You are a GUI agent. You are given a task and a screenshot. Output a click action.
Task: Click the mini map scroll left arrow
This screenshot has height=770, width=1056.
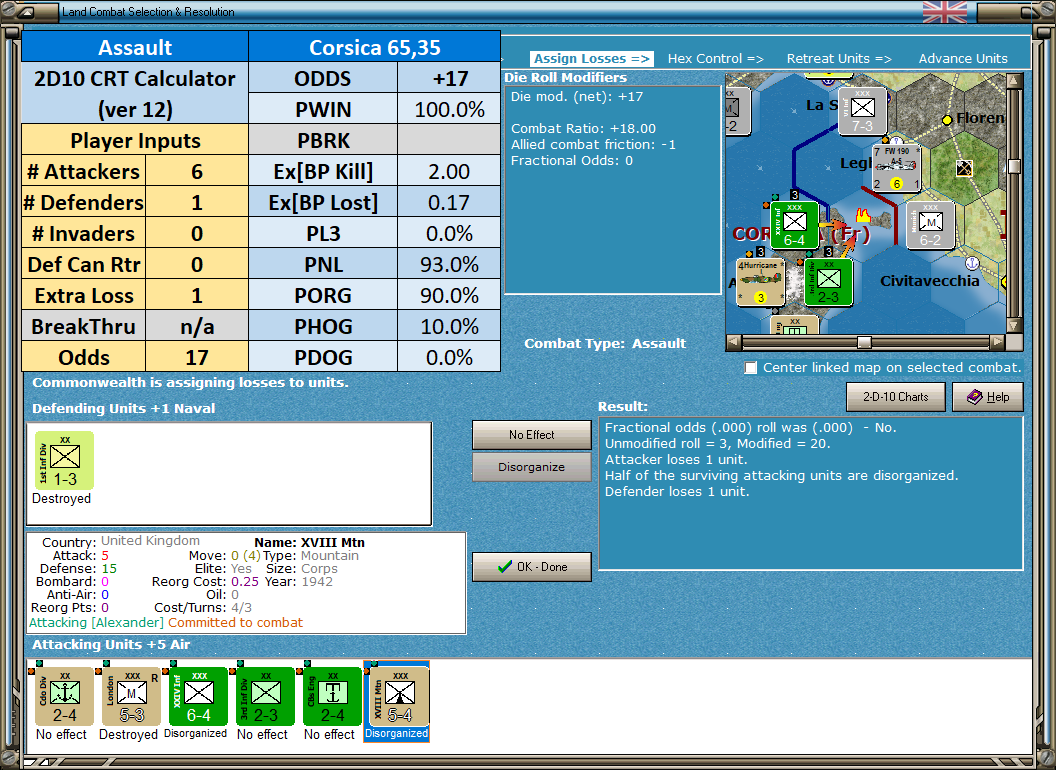pyautogui.click(x=733, y=342)
